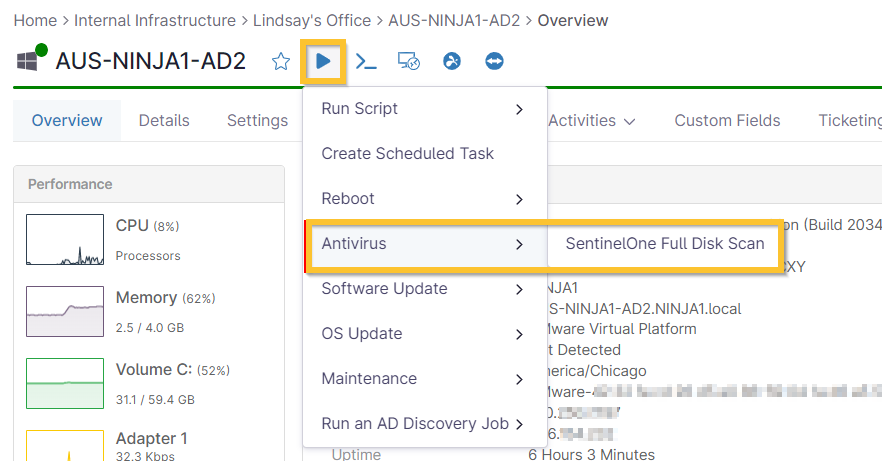This screenshot has height=461, width=882.
Task: Open the CPU performance graph
Action: pos(64,240)
